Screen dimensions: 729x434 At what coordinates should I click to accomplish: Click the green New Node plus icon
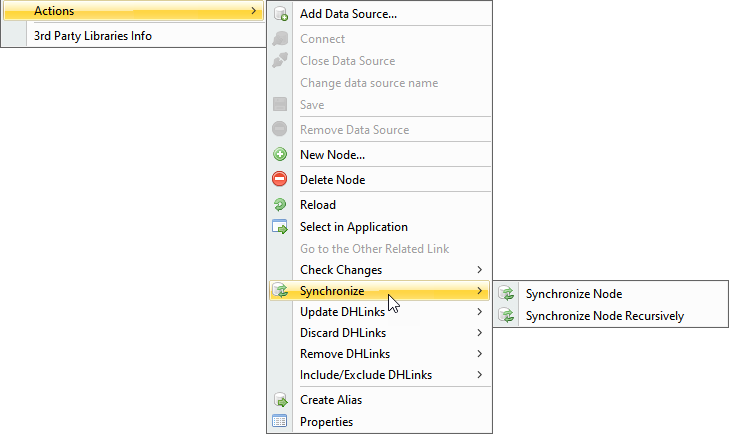pyautogui.click(x=280, y=155)
